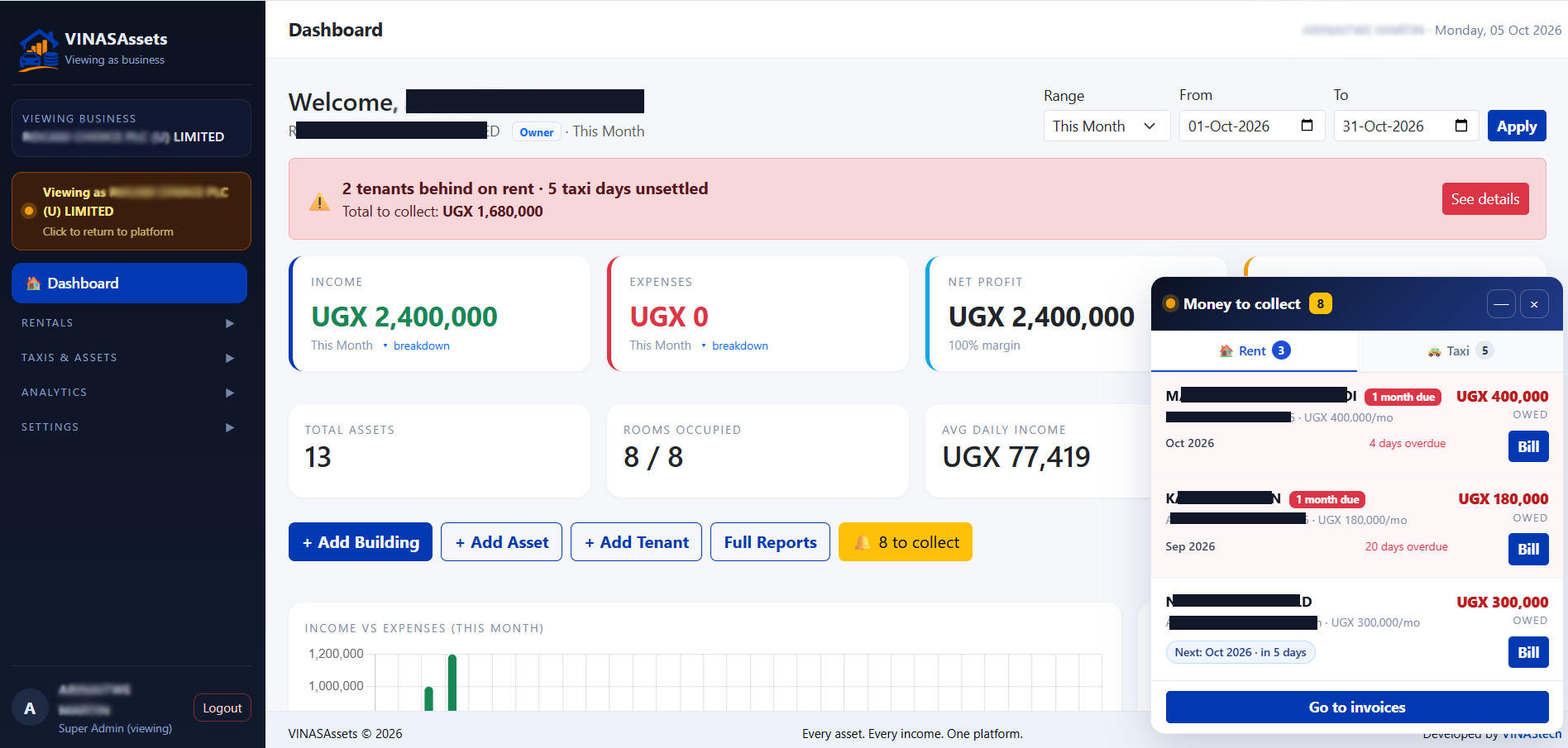Click the tallest green income chart bar
The width and height of the screenshot is (1568, 748).
[x=452, y=683]
